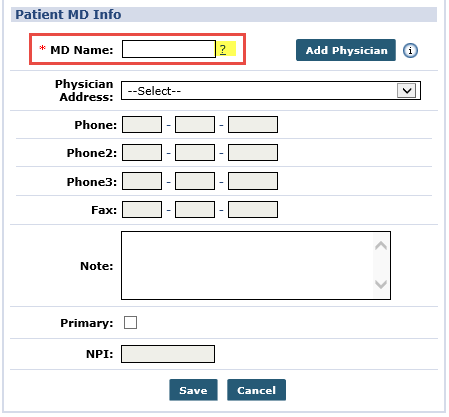Check the Primary checkbox

130,323
